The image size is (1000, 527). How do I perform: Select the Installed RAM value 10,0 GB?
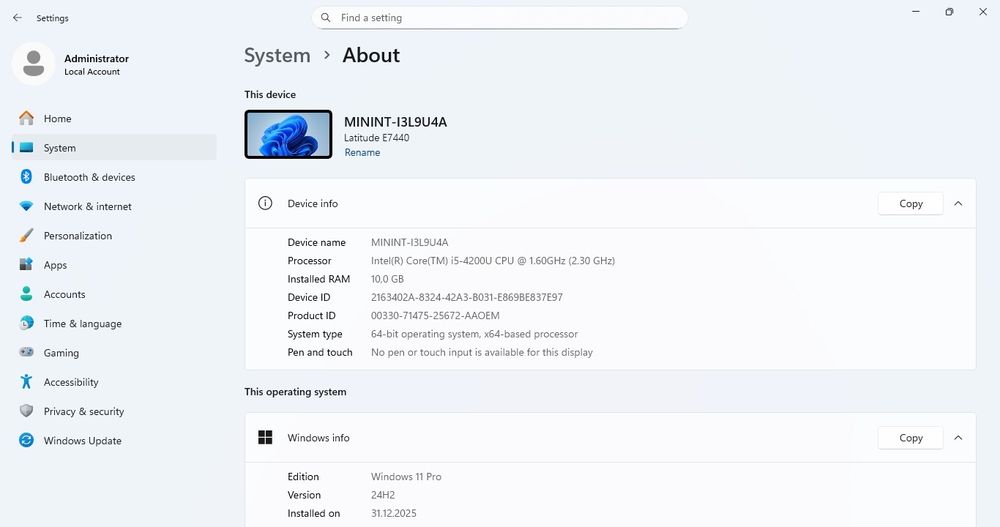[387, 279]
